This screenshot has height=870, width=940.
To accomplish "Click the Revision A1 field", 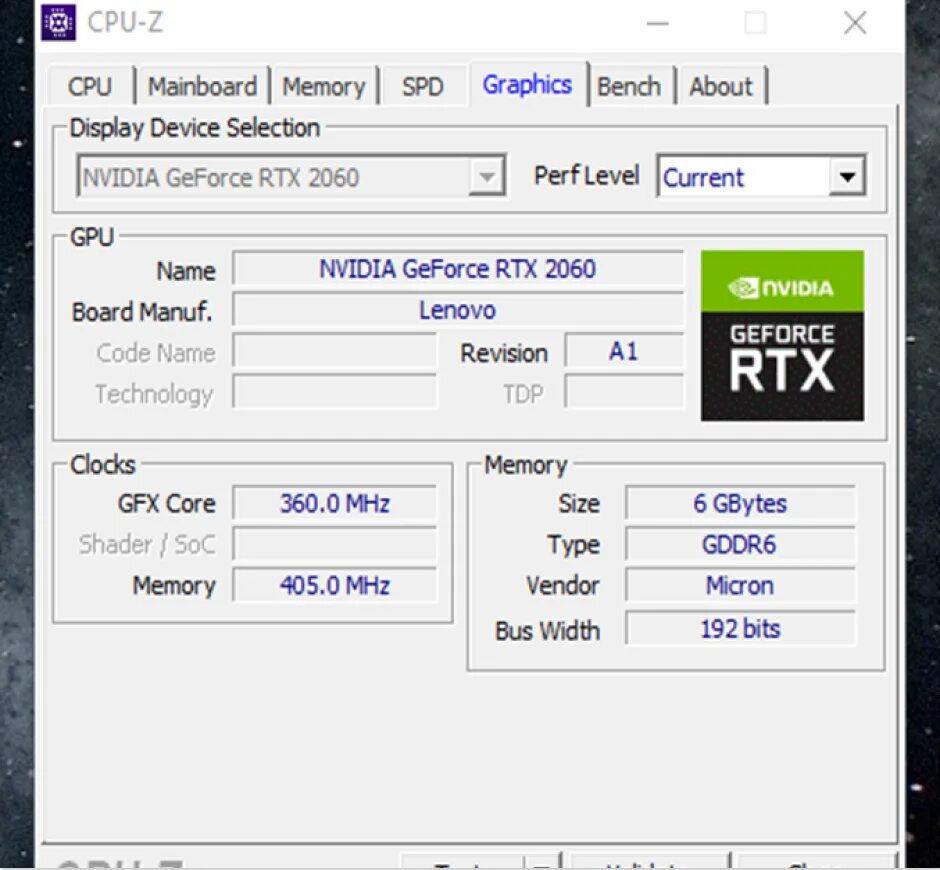I will 623,351.
